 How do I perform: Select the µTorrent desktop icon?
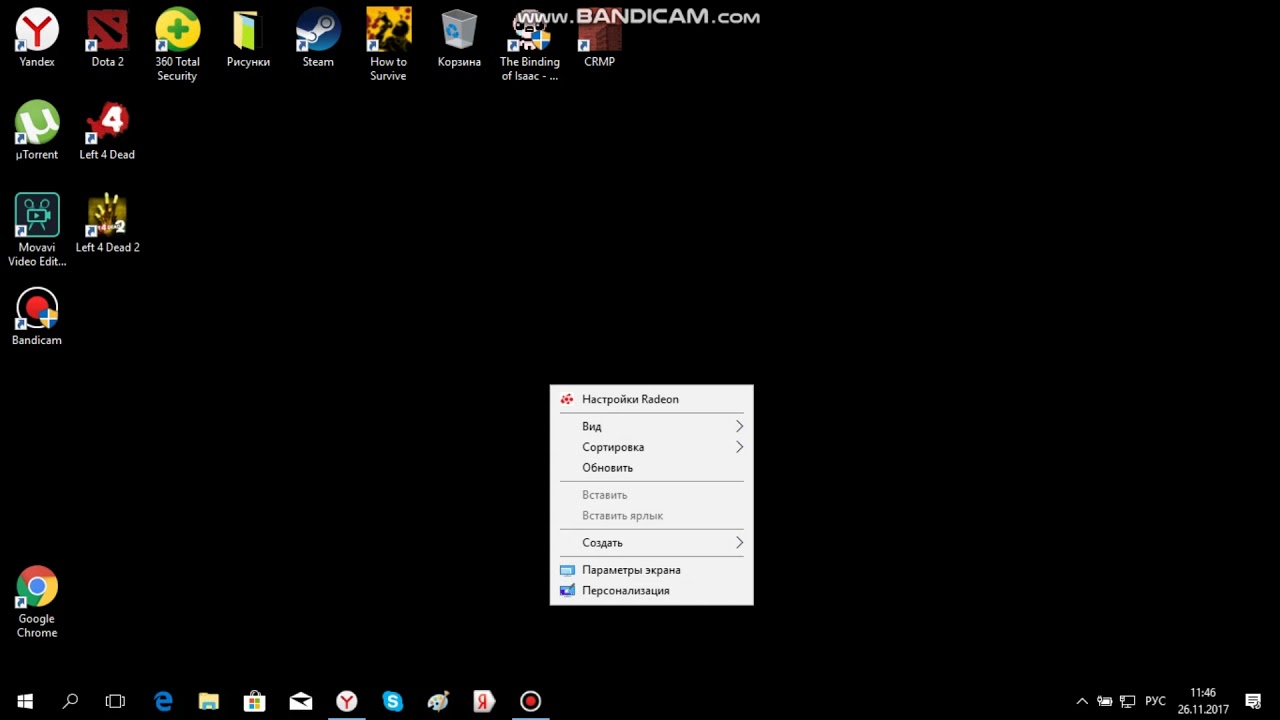(37, 131)
